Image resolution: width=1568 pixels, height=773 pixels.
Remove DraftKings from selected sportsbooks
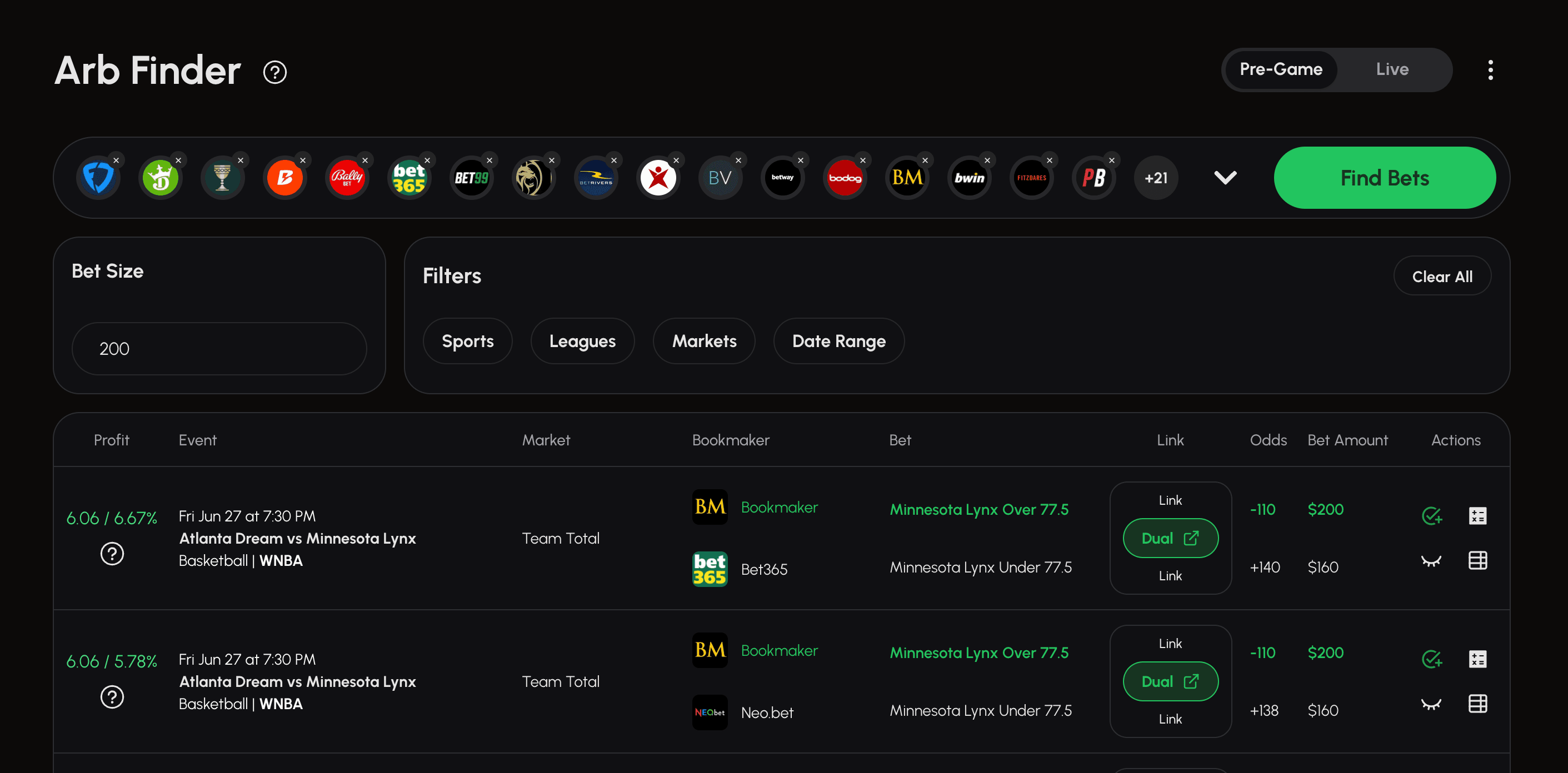click(178, 160)
